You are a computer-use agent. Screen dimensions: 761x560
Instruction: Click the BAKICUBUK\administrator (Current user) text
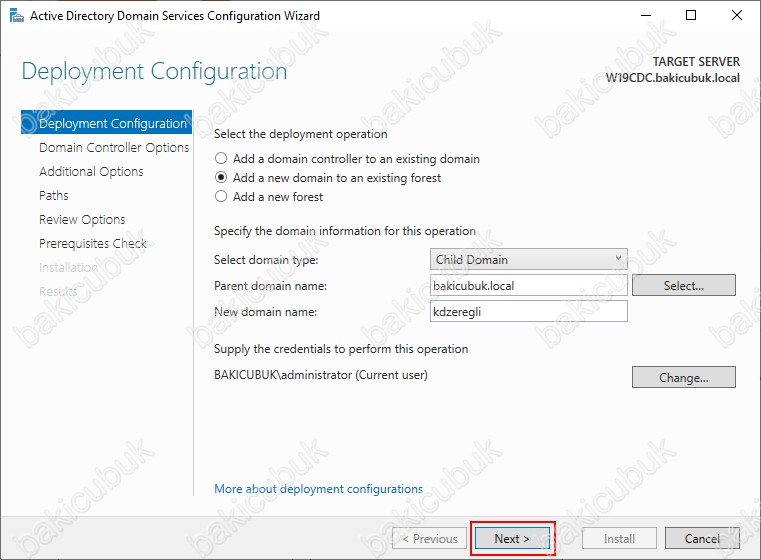[321, 375]
